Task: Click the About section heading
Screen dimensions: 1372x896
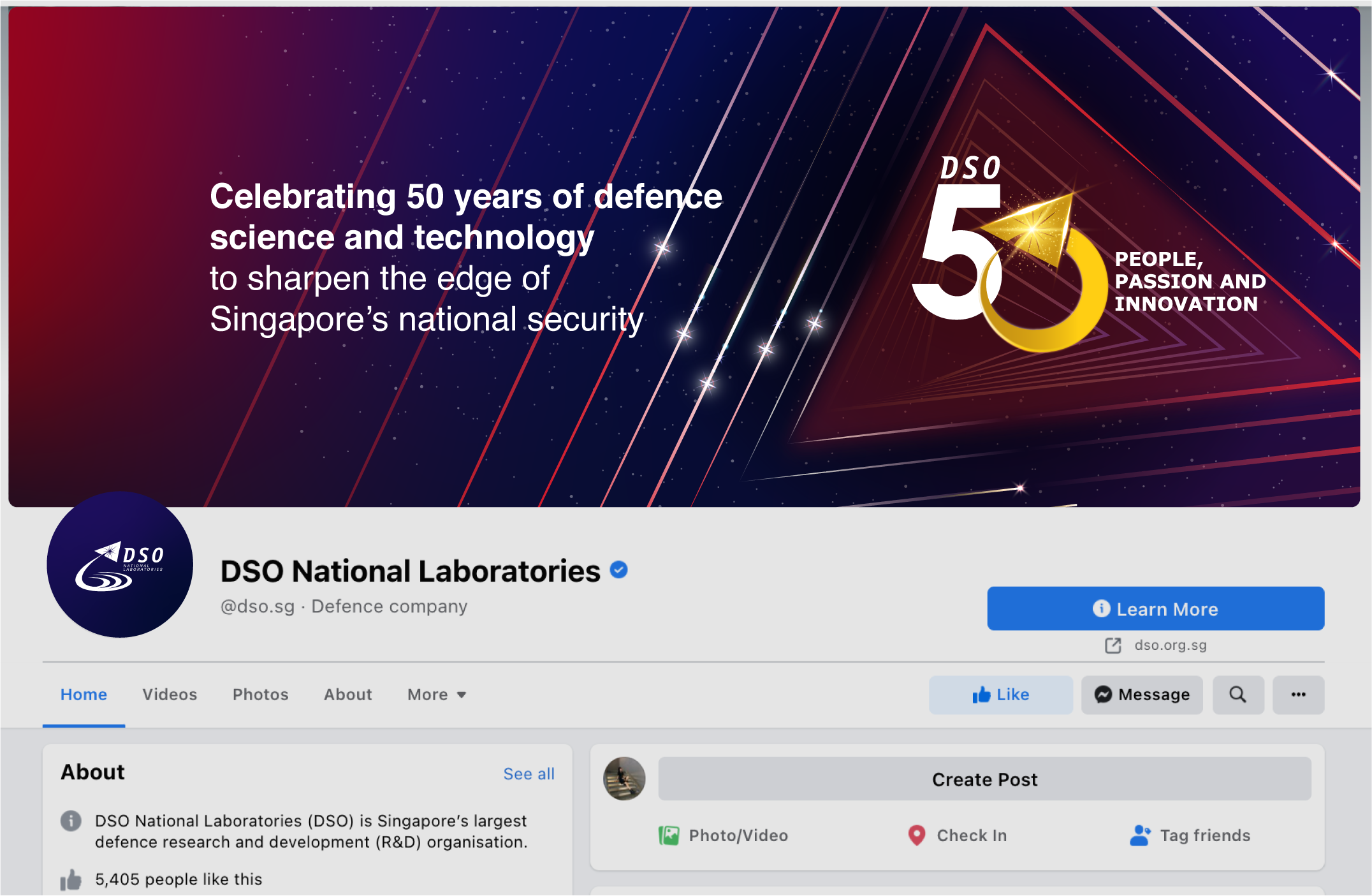Action: 92,772
